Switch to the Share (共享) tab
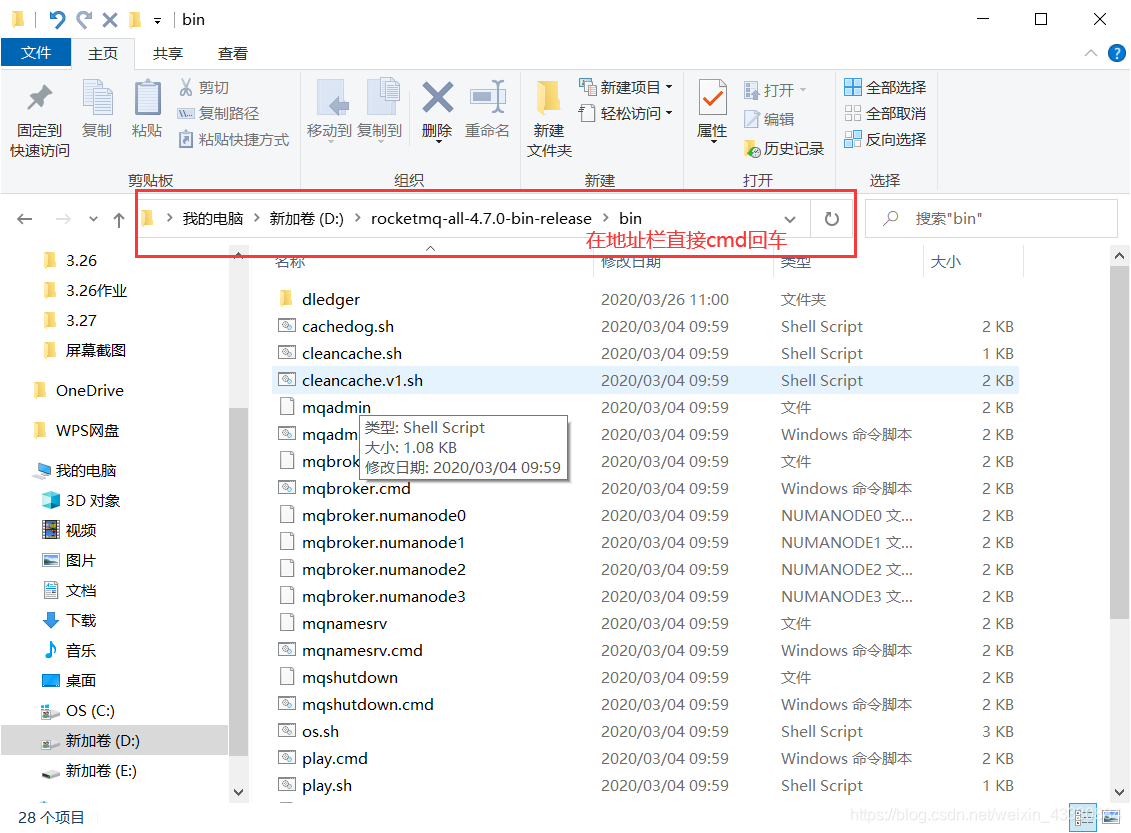This screenshot has height=833, width=1131. click(x=168, y=53)
